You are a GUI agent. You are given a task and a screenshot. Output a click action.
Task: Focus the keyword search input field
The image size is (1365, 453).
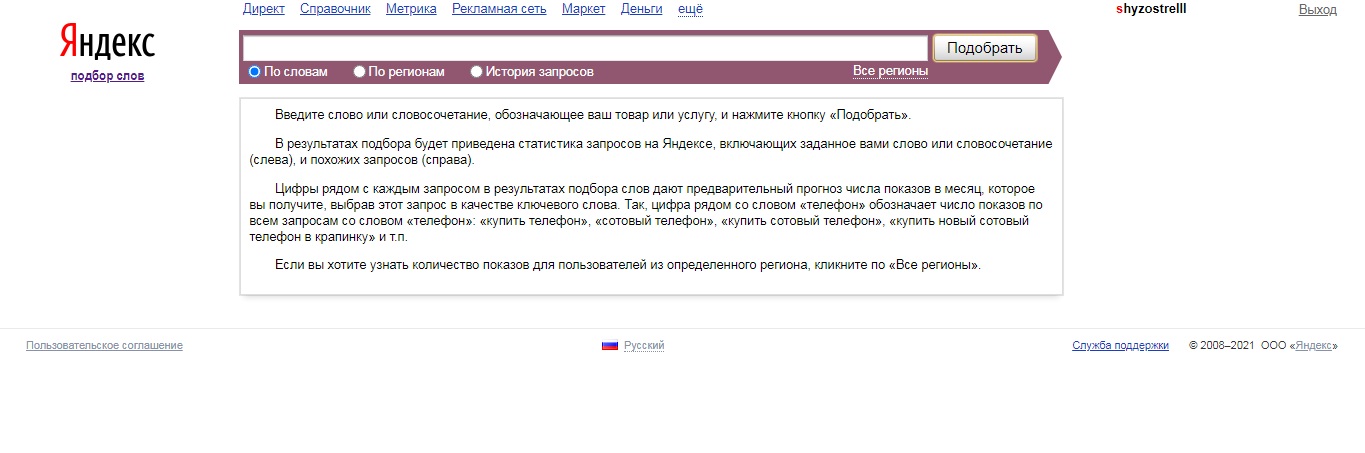pos(586,48)
